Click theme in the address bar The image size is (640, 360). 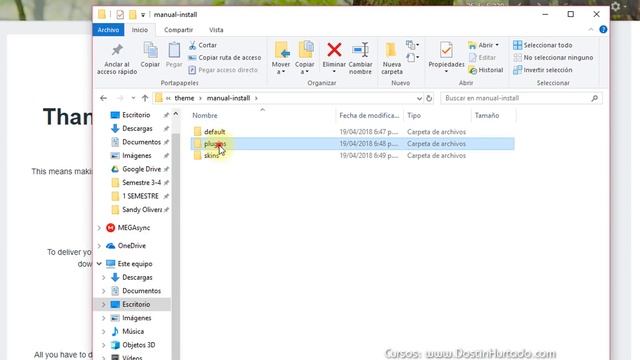point(184,98)
